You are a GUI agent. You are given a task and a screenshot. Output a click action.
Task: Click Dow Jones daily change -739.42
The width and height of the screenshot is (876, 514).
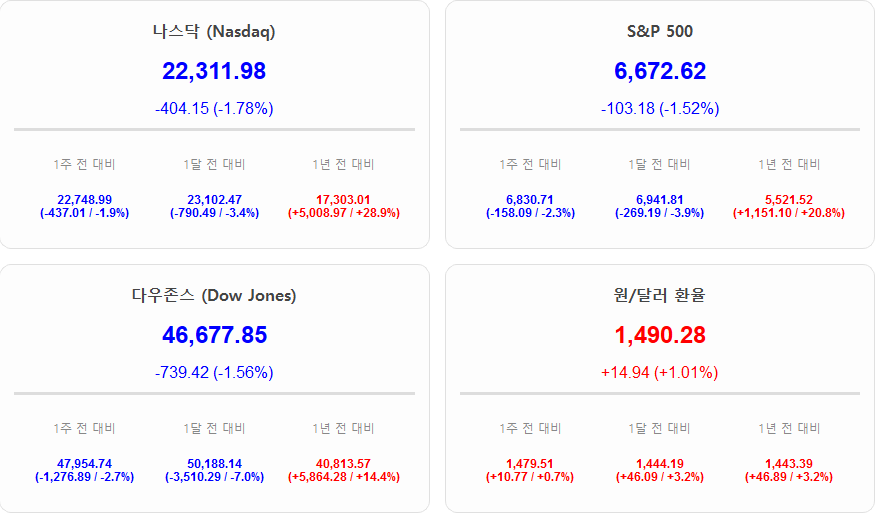(x=214, y=372)
